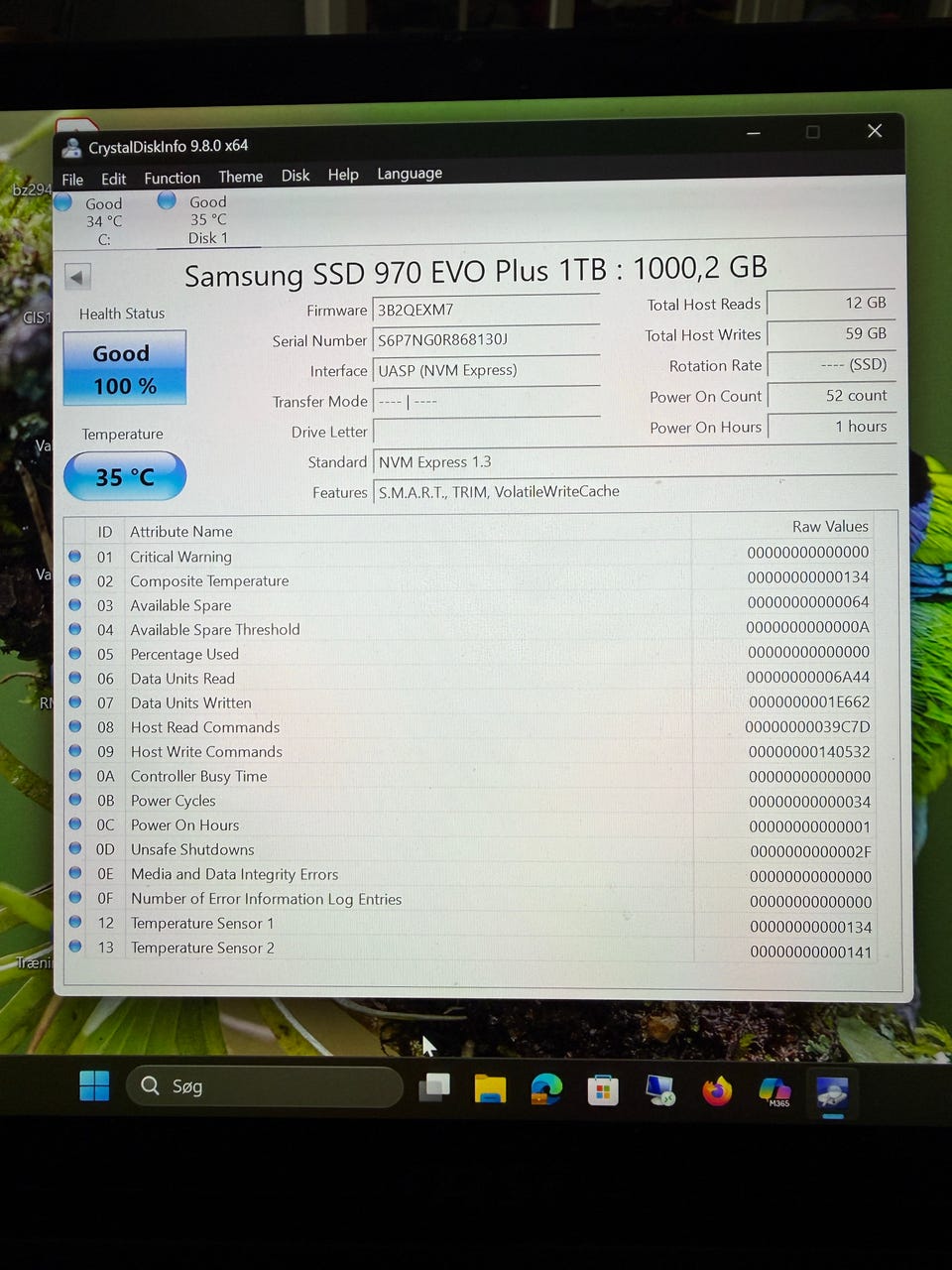Click the Data Units Written status dot

click(x=75, y=702)
